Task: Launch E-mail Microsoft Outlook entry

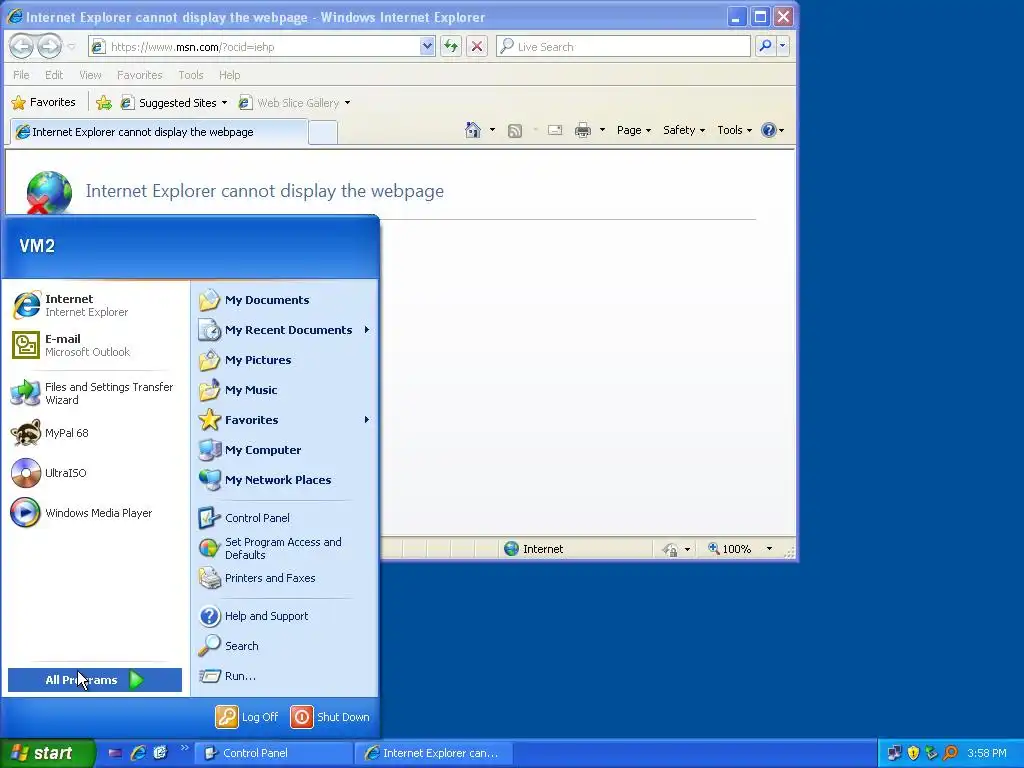Action: [x=95, y=345]
